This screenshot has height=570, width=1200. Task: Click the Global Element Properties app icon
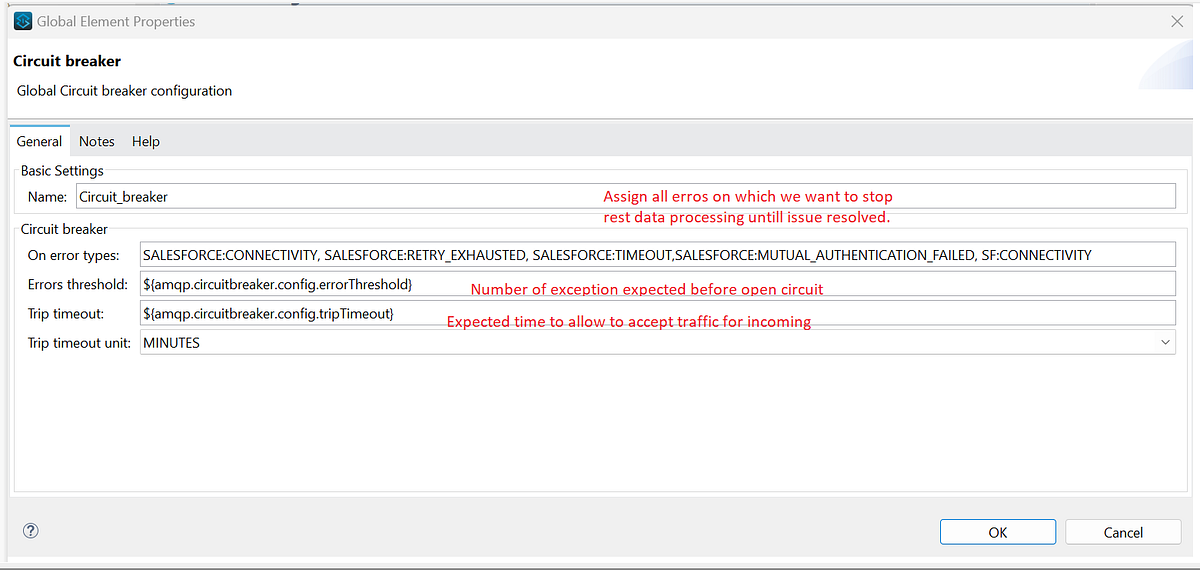tap(24, 21)
